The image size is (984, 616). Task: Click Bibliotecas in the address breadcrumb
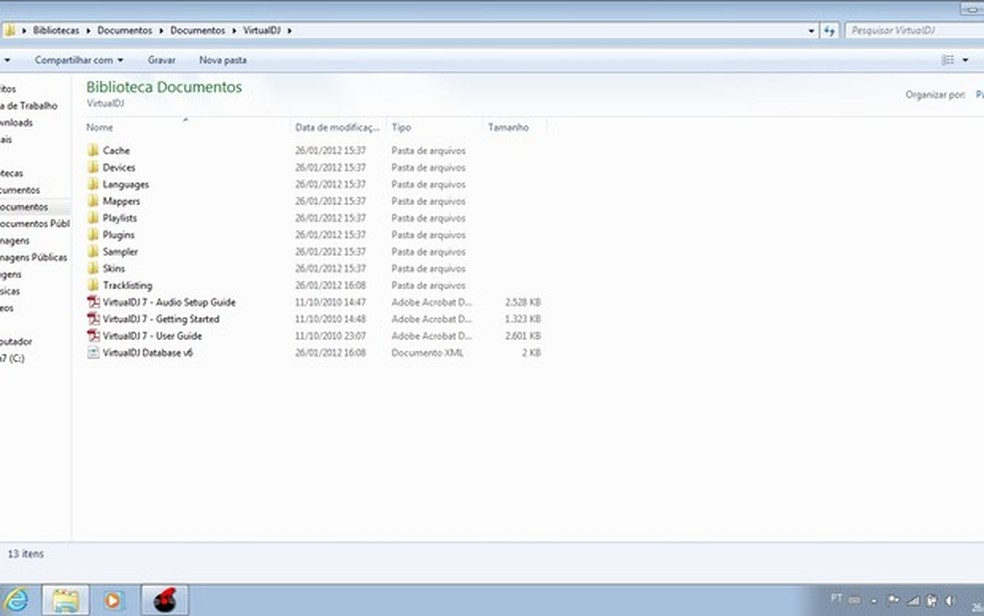pos(56,30)
